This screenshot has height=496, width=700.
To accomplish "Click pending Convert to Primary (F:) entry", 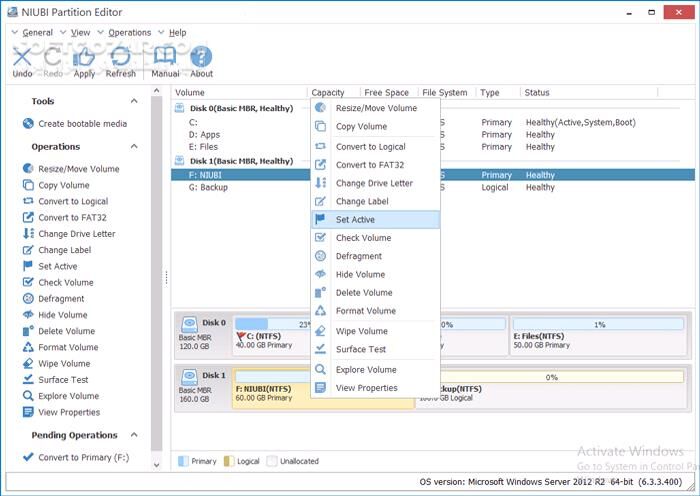I will coord(76,457).
